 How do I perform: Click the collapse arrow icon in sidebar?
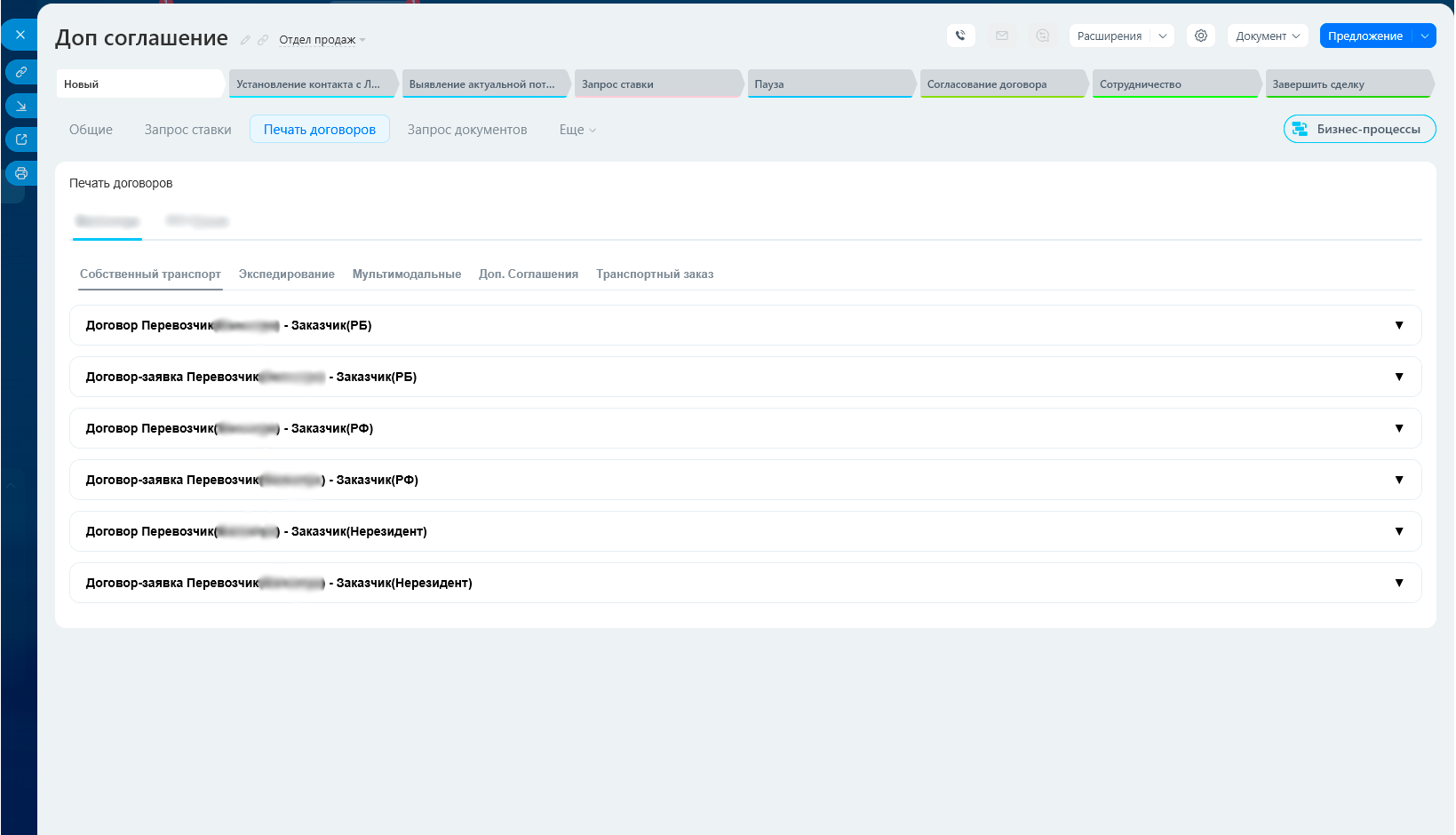pyautogui.click(x=21, y=106)
